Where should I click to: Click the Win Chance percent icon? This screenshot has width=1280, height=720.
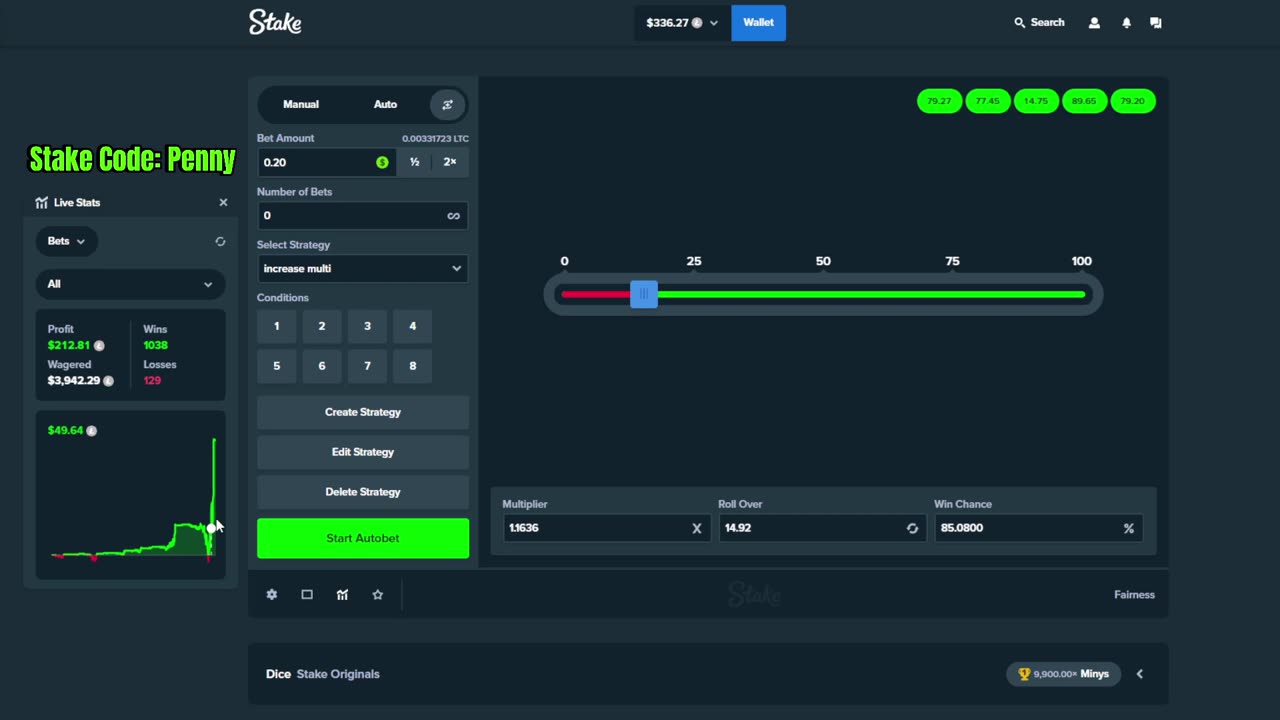tap(1128, 528)
